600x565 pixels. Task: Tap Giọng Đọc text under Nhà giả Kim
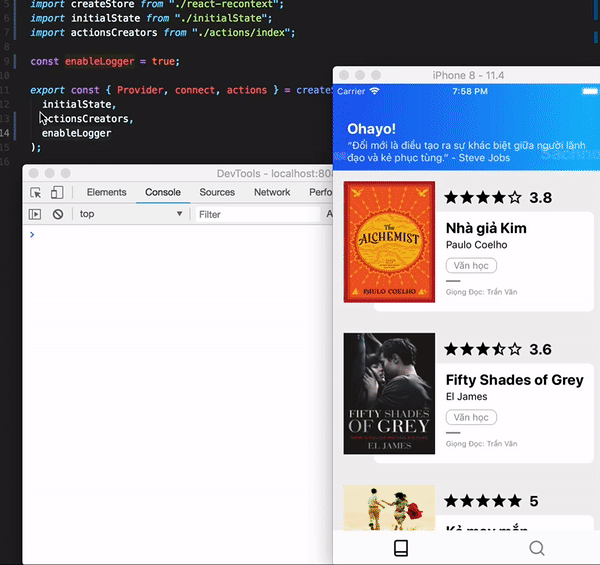(481, 292)
